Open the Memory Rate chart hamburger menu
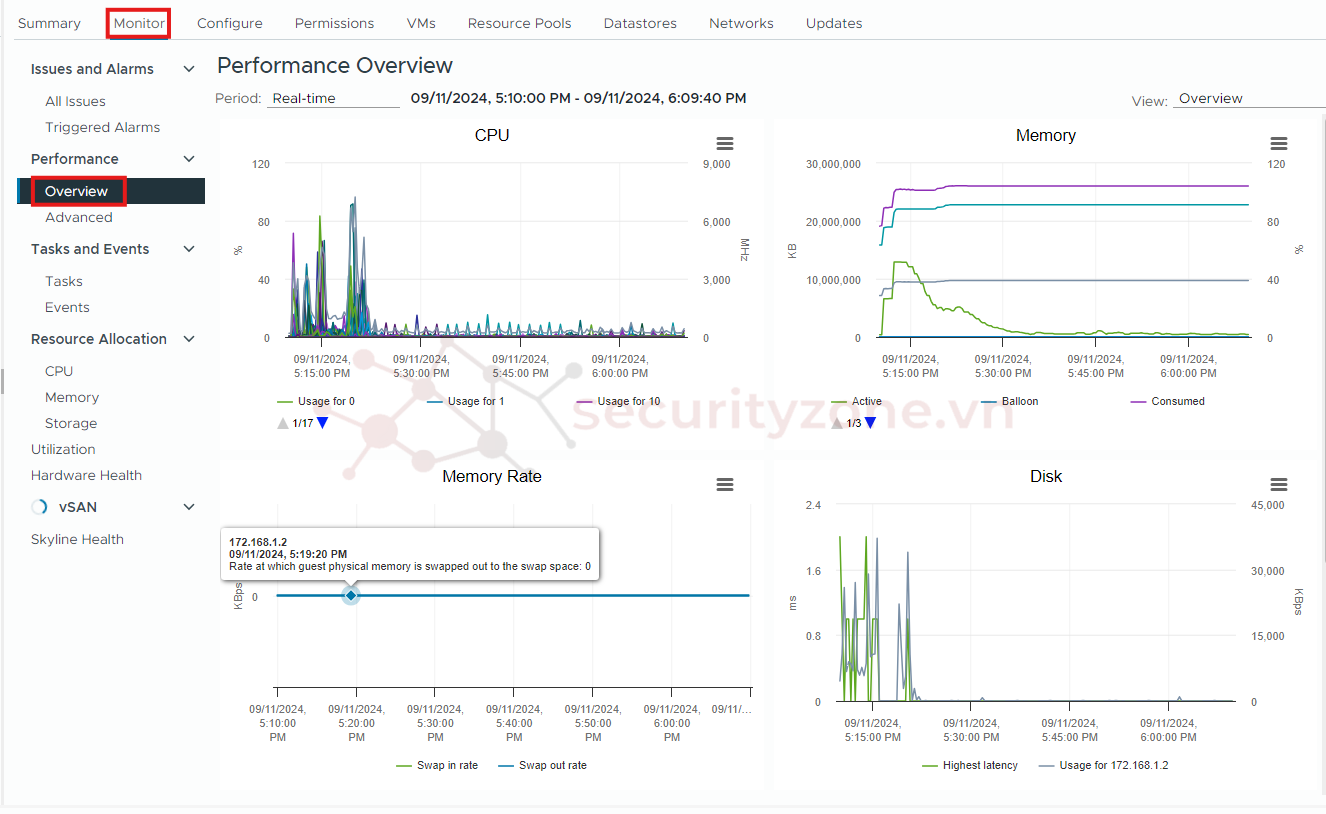 [x=725, y=485]
